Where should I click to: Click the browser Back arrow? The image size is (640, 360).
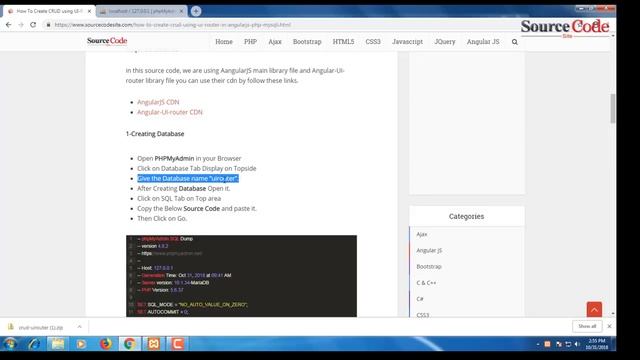tap(9, 25)
